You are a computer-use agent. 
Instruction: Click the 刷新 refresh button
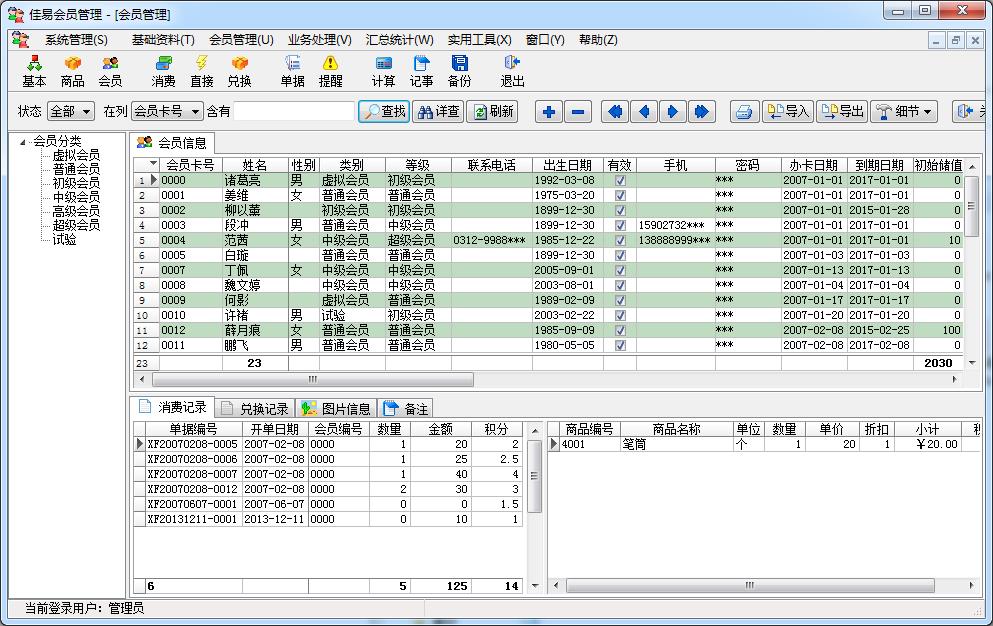point(493,112)
